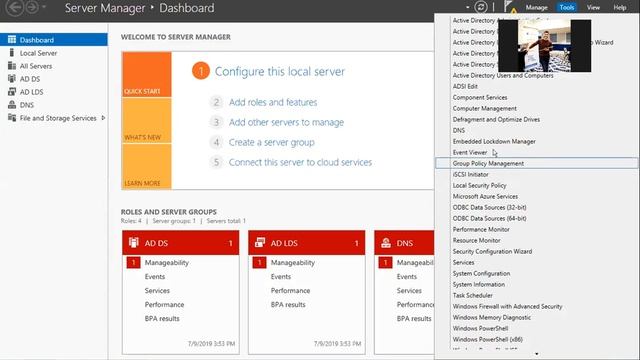Expand File and Storage Services arrow
The height and width of the screenshot is (360, 640).
103,118
